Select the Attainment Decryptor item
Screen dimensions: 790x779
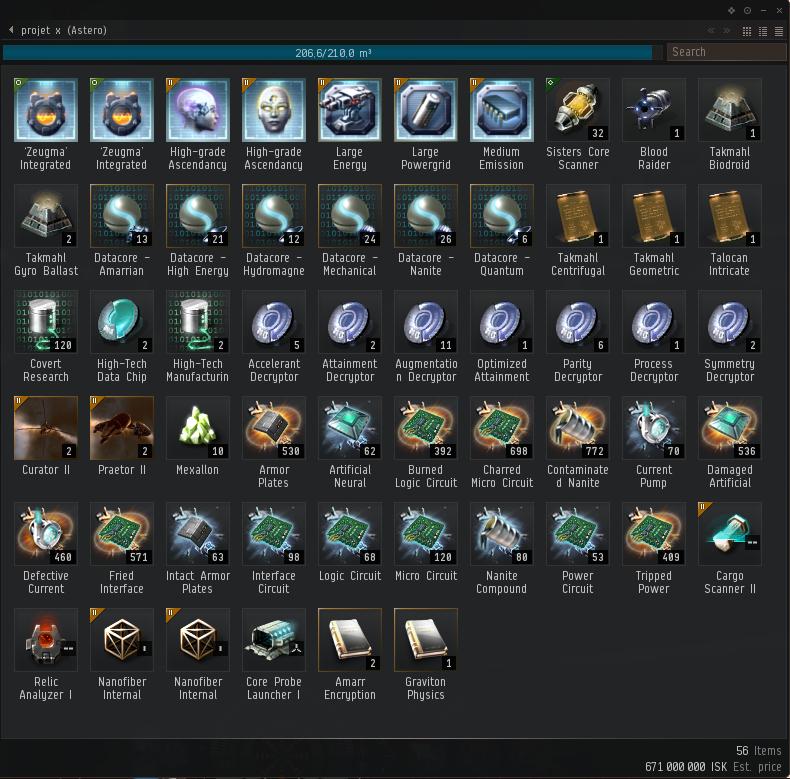pyautogui.click(x=350, y=321)
